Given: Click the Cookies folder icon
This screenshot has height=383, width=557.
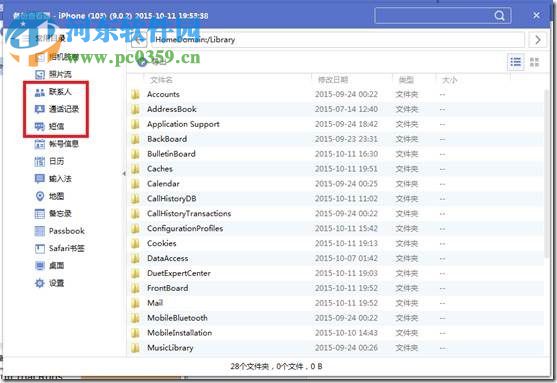Looking at the screenshot, I should pyautogui.click(x=135, y=243).
